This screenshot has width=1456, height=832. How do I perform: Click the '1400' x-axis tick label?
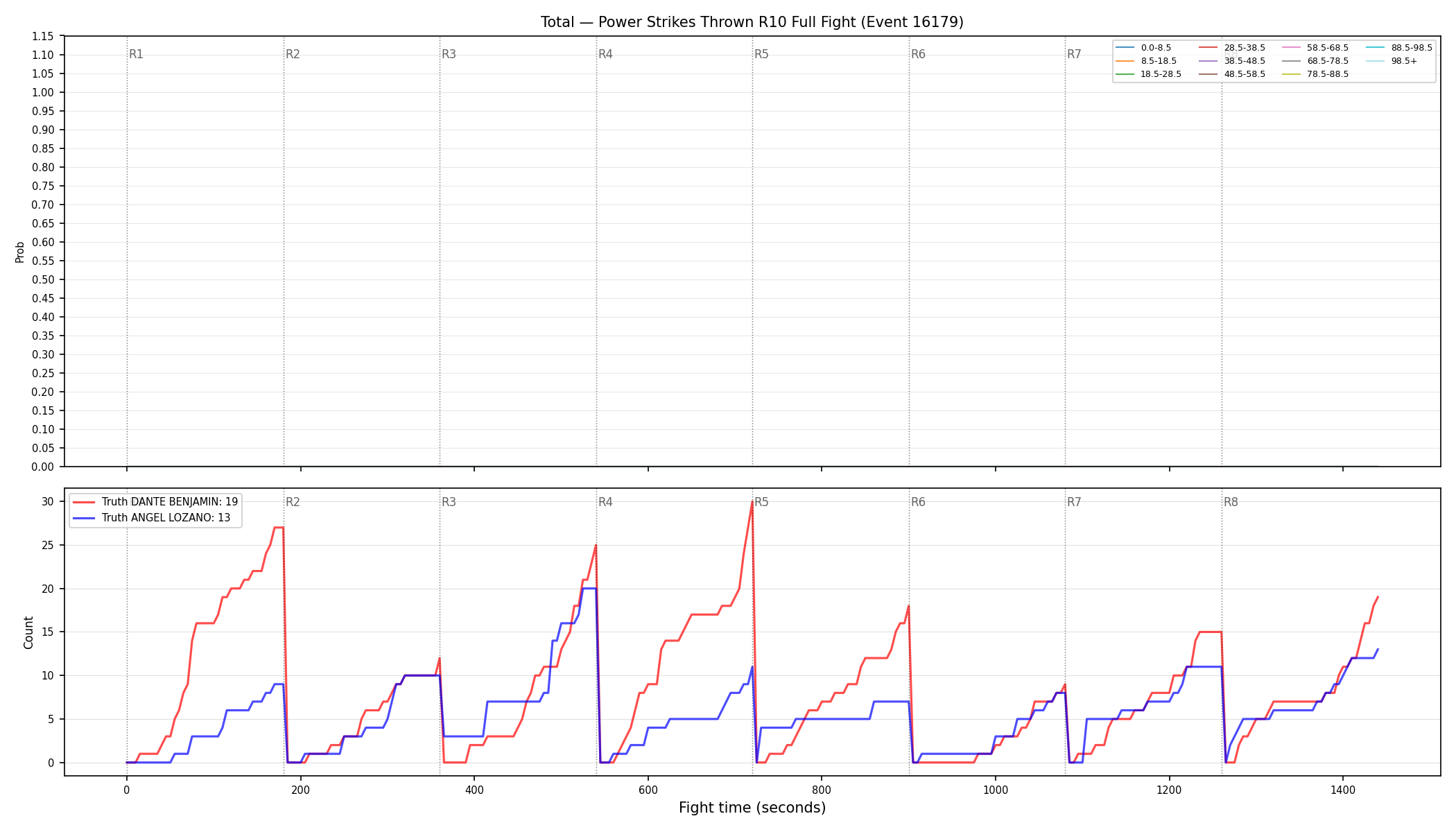point(1343,790)
